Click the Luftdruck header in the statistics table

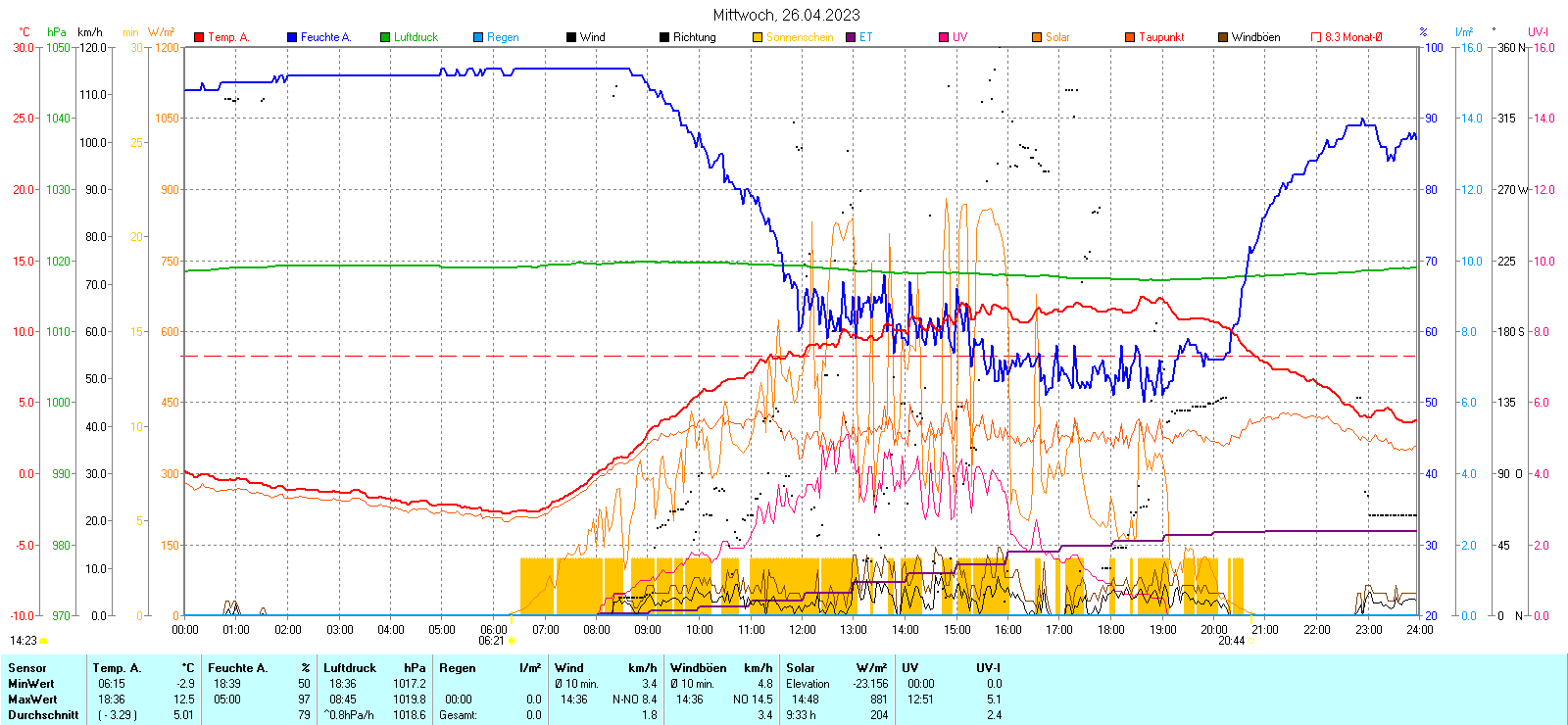coord(350,668)
